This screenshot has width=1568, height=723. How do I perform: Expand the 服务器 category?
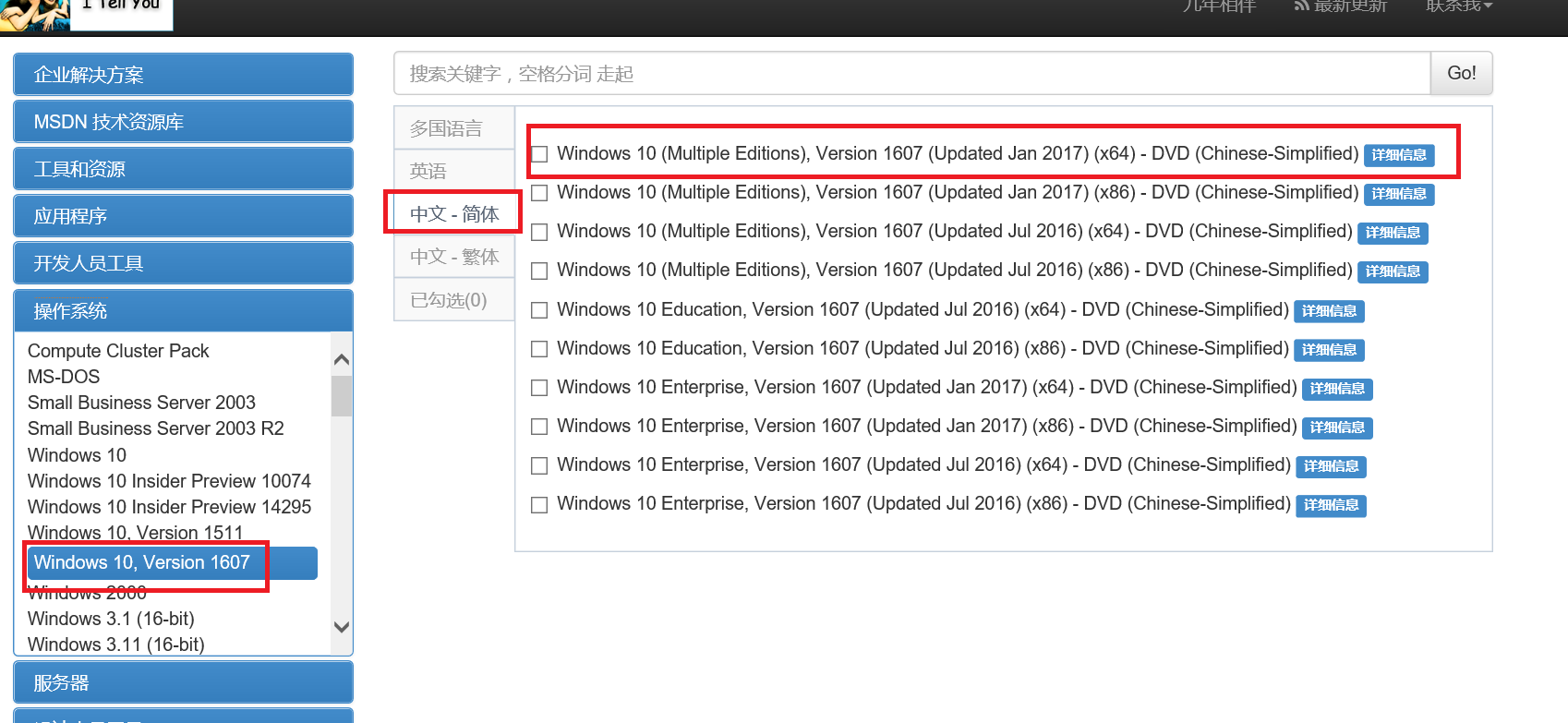click(x=183, y=683)
